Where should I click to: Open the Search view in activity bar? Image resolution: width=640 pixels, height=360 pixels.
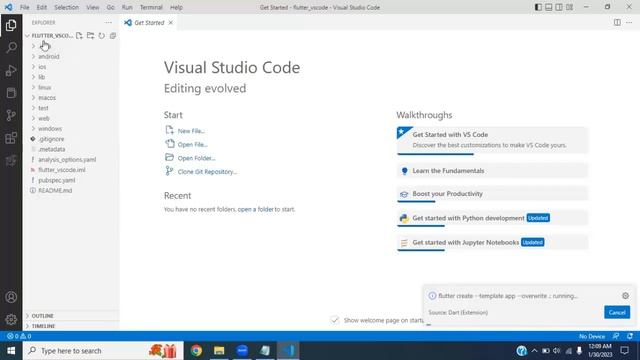[11, 48]
